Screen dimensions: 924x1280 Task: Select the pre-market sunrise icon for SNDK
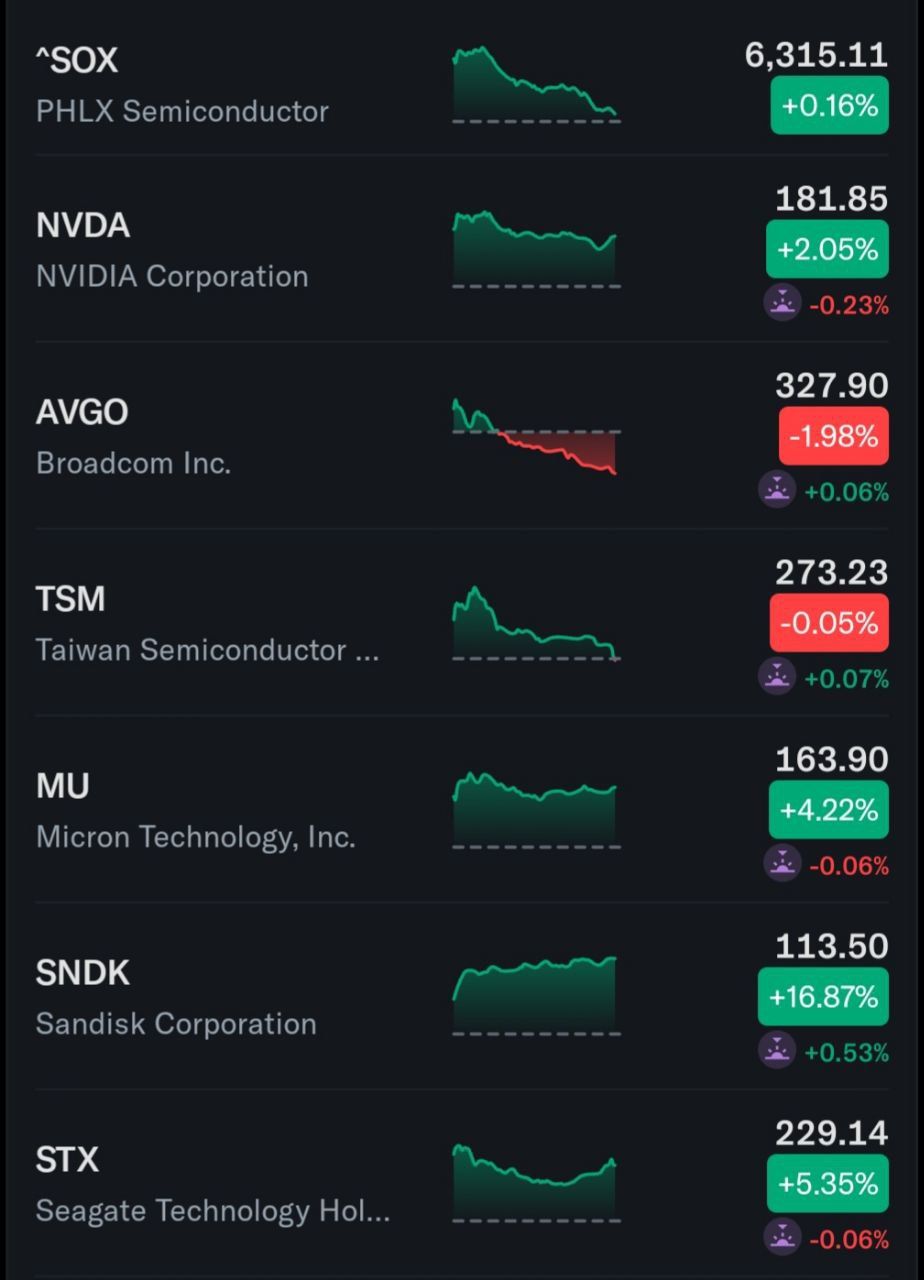point(777,1051)
